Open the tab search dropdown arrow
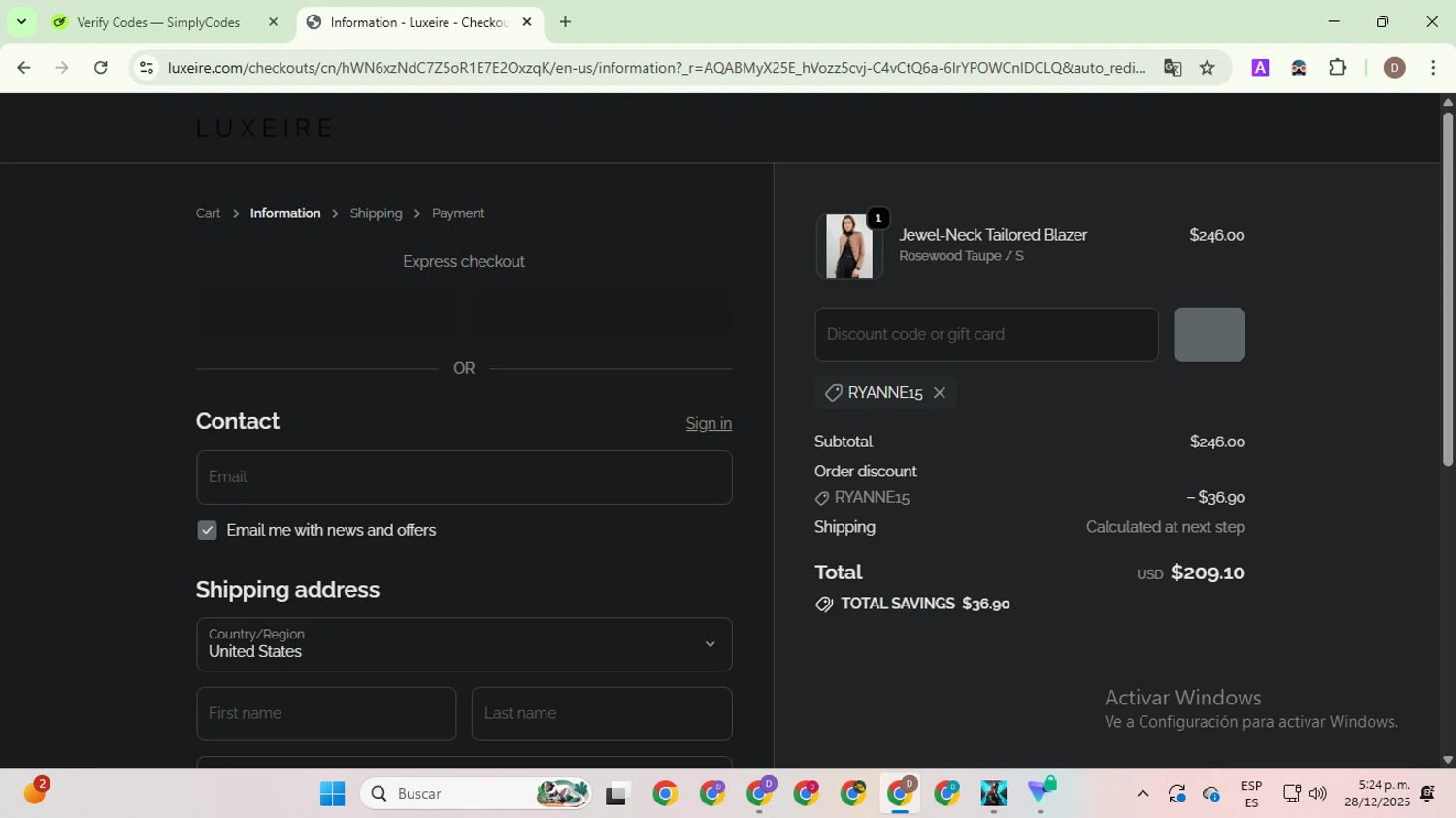The height and width of the screenshot is (818, 1456). pos(21,22)
